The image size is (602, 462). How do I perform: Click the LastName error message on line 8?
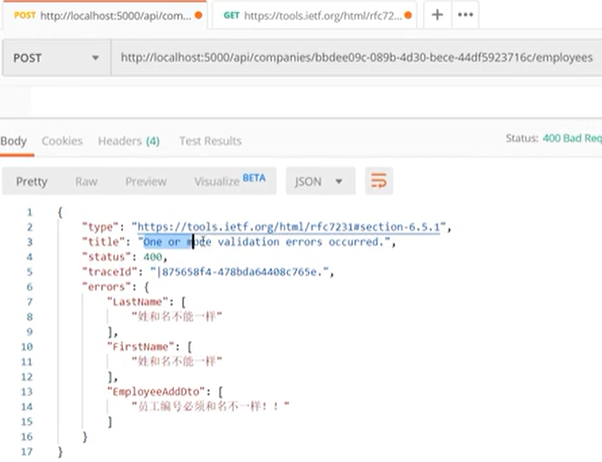177,317
